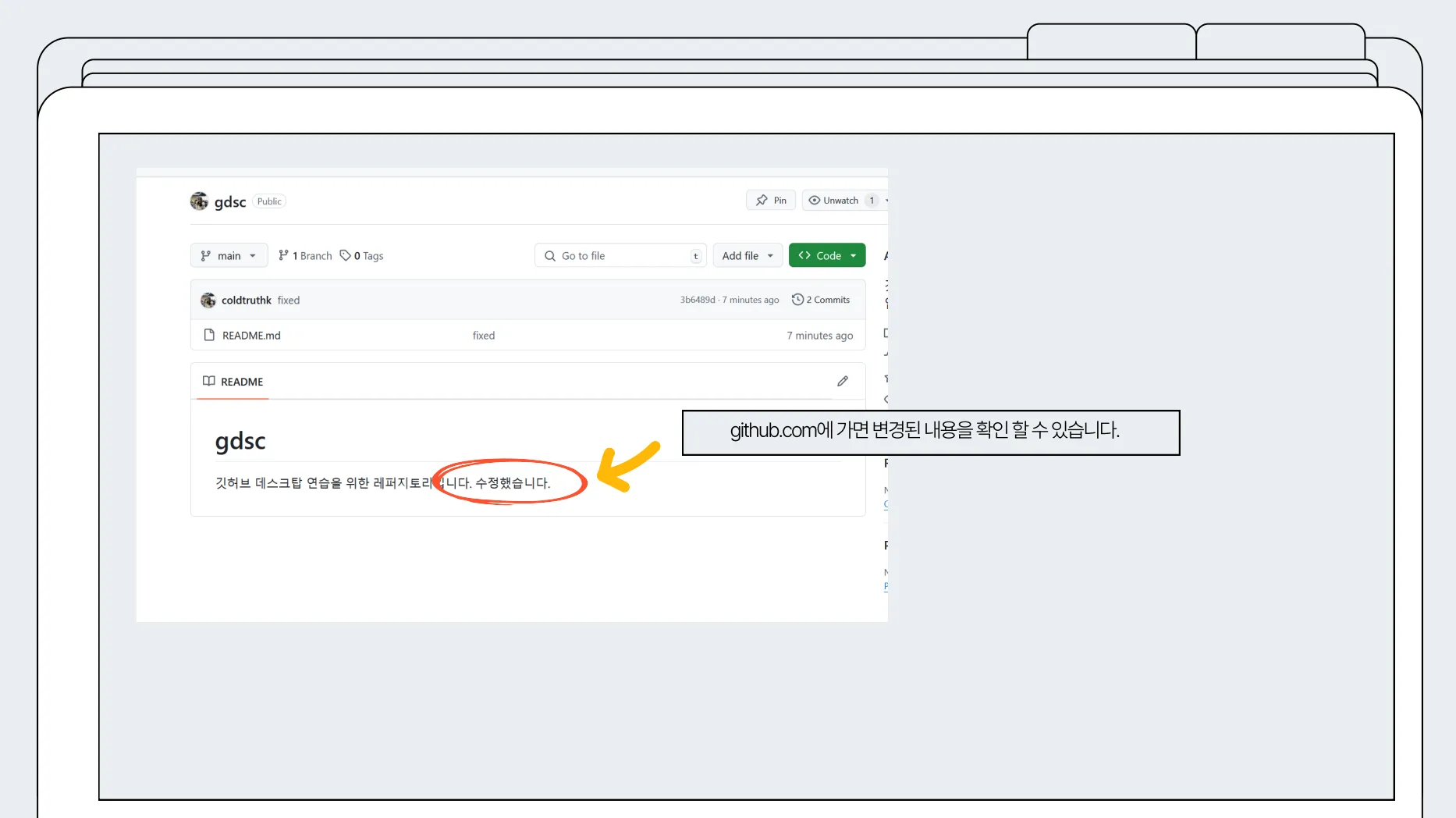1456x818 pixels.
Task: Click the pin icon on the Pin button
Action: (x=762, y=201)
